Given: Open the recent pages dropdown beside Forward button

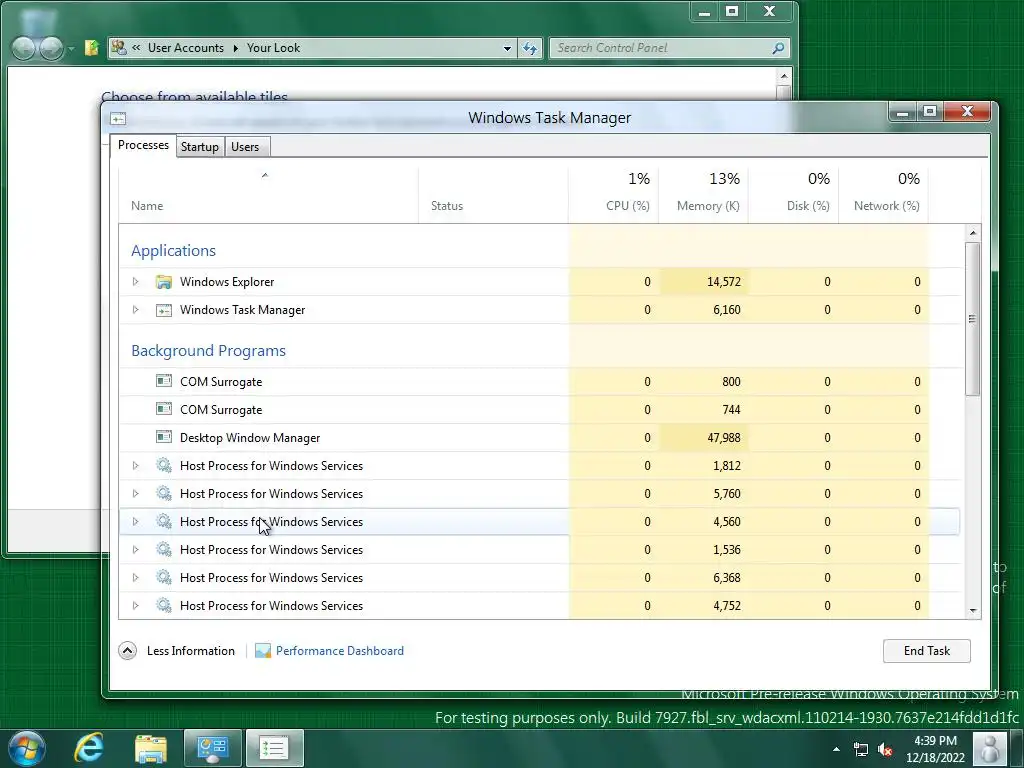Looking at the screenshot, I should tap(71, 49).
